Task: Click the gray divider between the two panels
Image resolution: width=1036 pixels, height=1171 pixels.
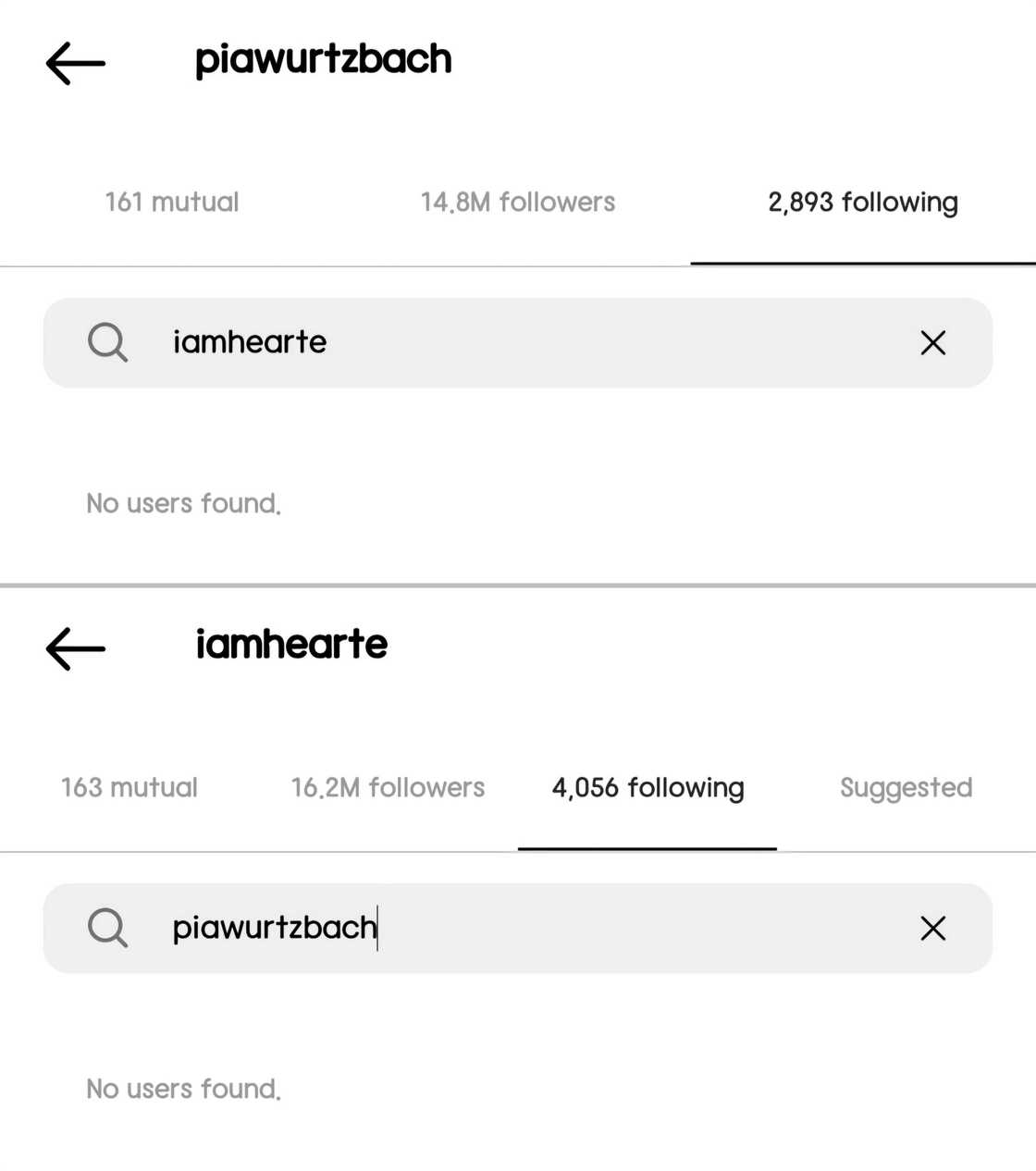Action: click(518, 585)
